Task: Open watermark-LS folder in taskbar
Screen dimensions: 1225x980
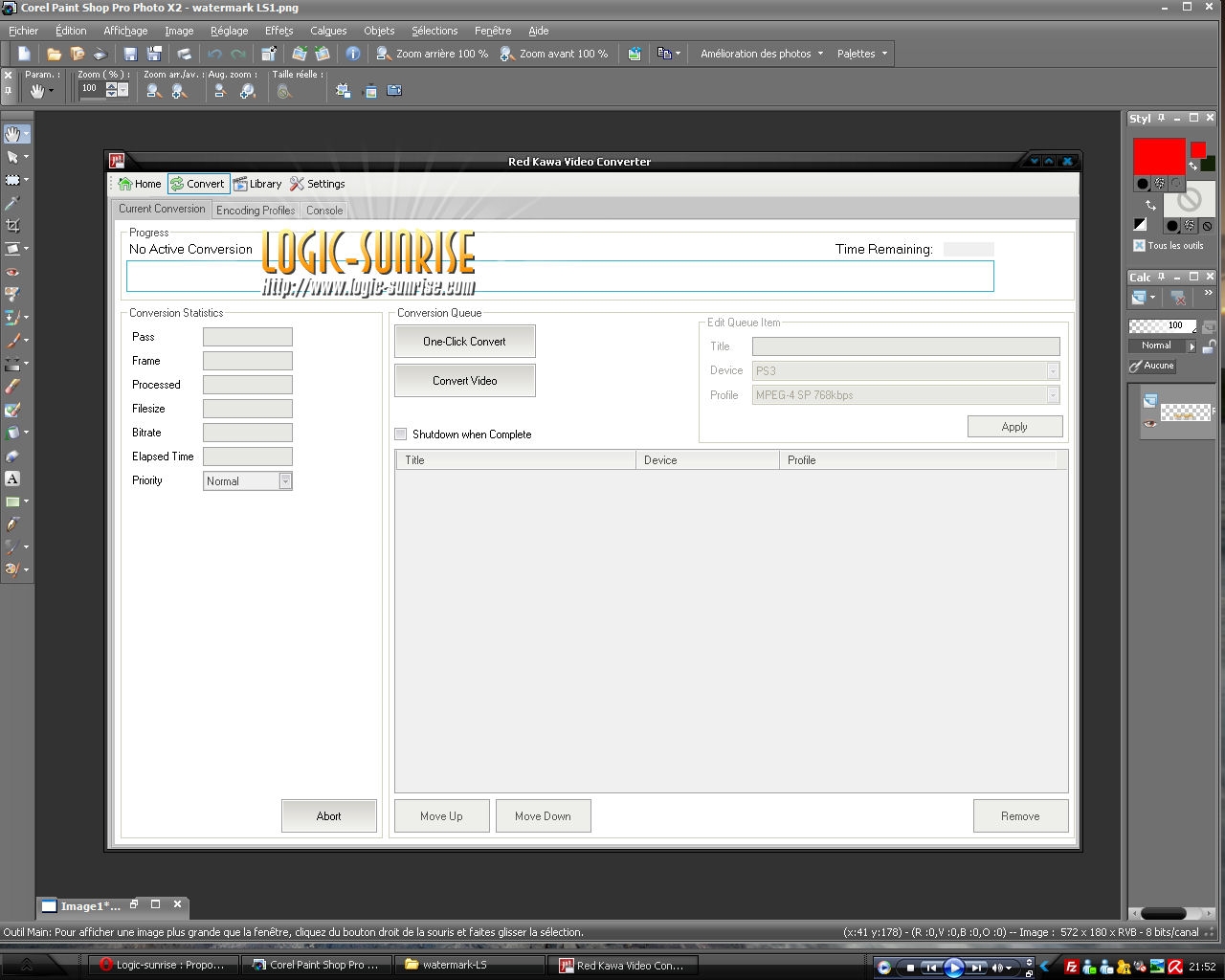Action: coord(469,965)
